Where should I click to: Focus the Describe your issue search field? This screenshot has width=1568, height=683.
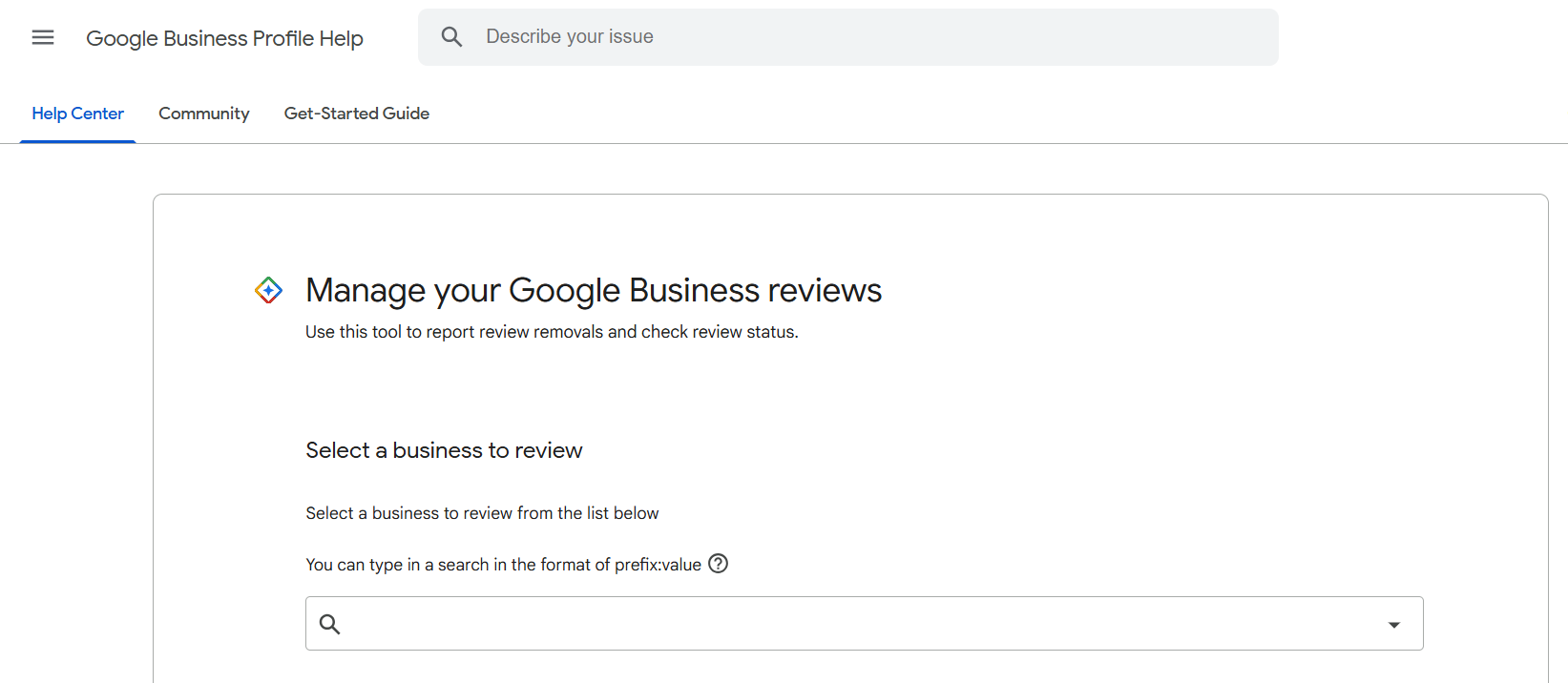pyautogui.click(x=848, y=37)
